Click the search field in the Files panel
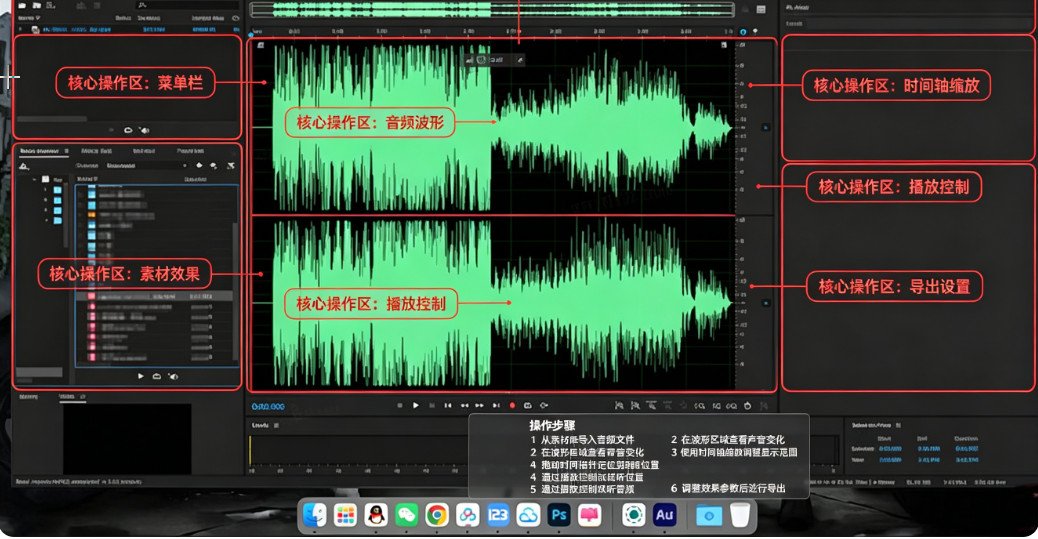This screenshot has height=539, width=1038. [x=189, y=5]
